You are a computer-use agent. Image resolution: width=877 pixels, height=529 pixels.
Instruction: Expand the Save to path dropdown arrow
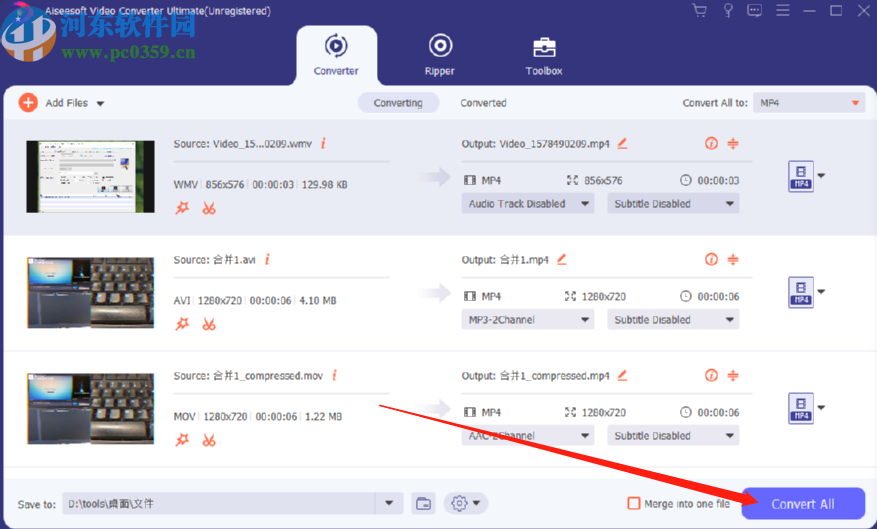click(389, 503)
